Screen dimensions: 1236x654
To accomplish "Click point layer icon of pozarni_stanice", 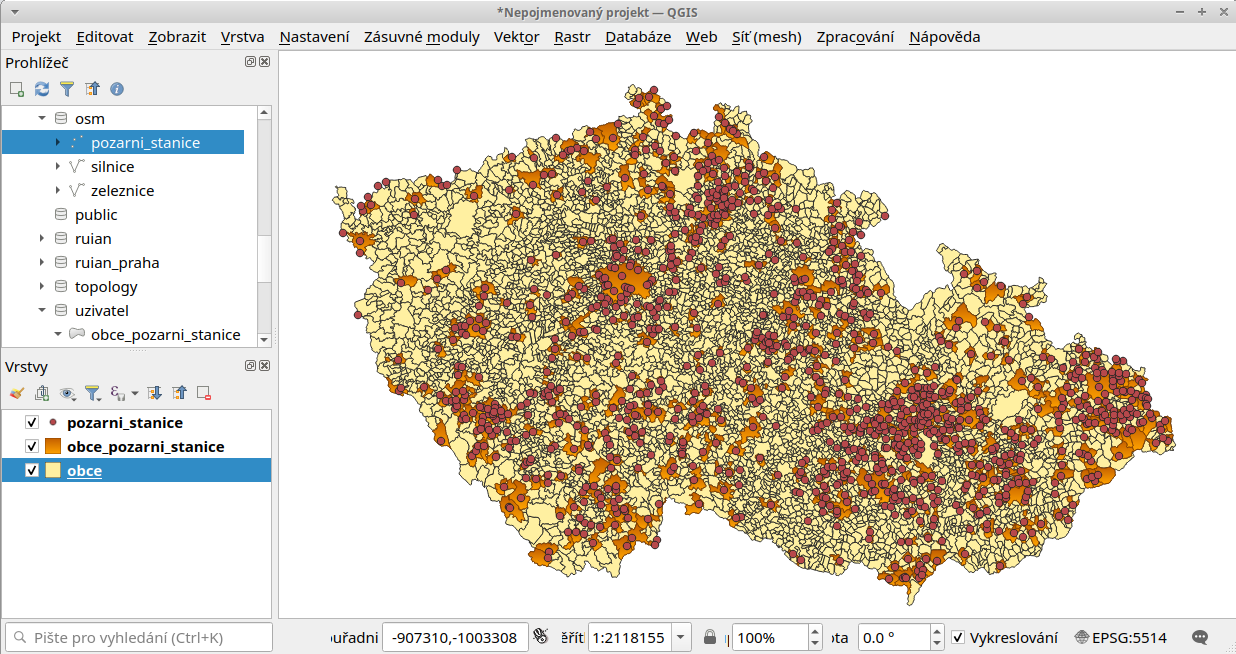I will click(x=79, y=143).
